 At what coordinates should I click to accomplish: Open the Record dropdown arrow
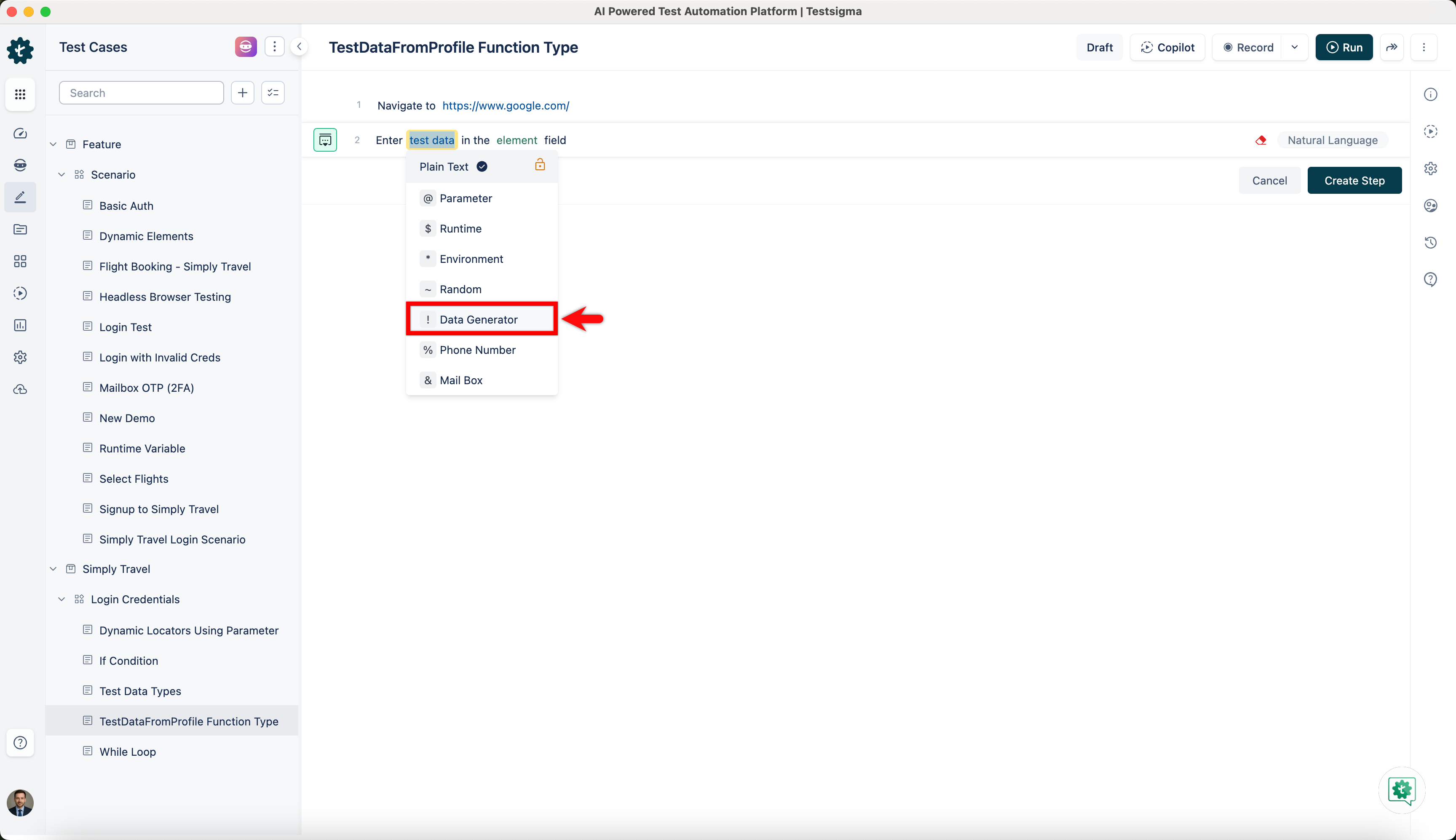(x=1295, y=47)
